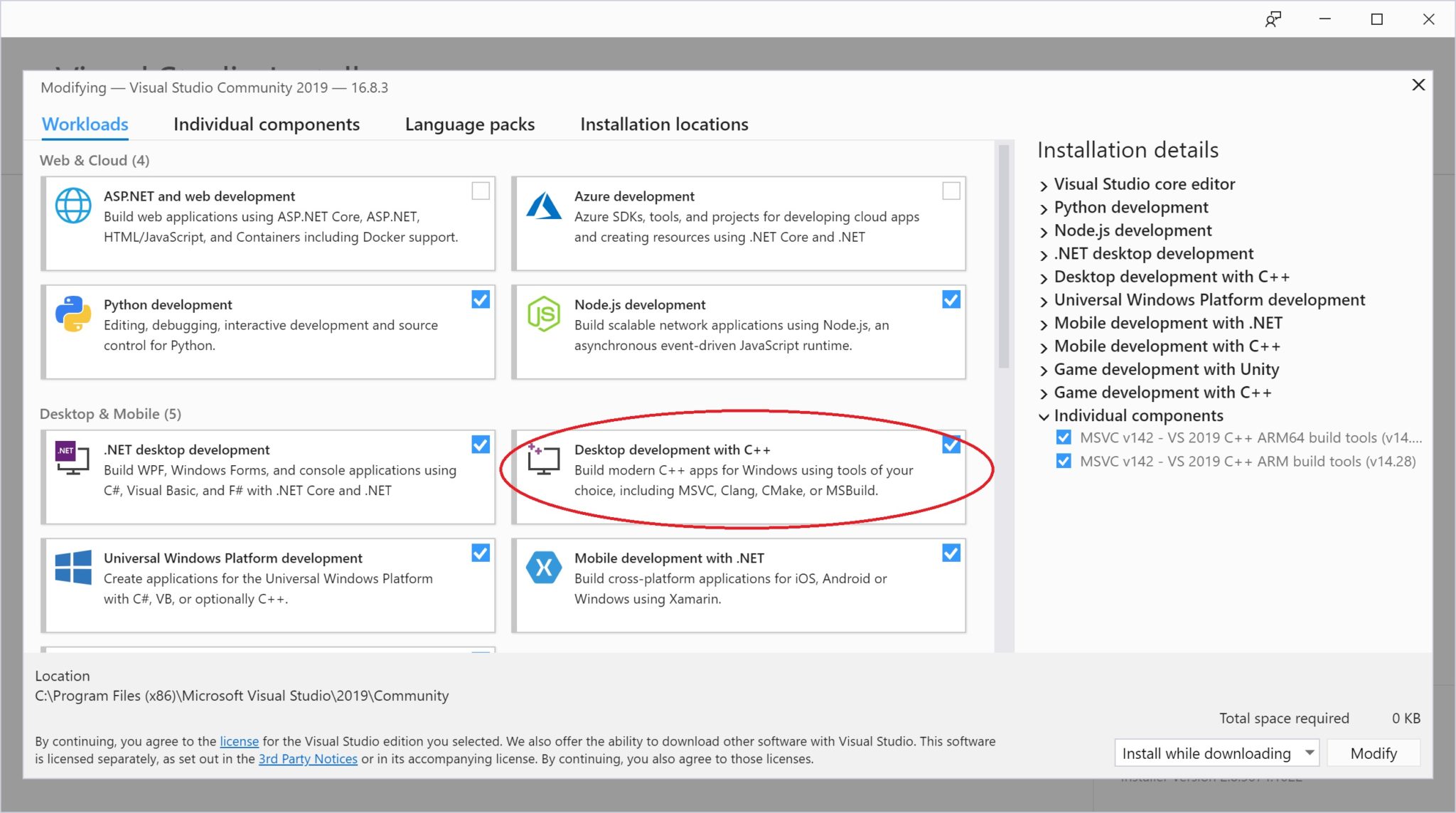Switch to Individual components tab
This screenshot has width=1456, height=813.
pos(267,124)
